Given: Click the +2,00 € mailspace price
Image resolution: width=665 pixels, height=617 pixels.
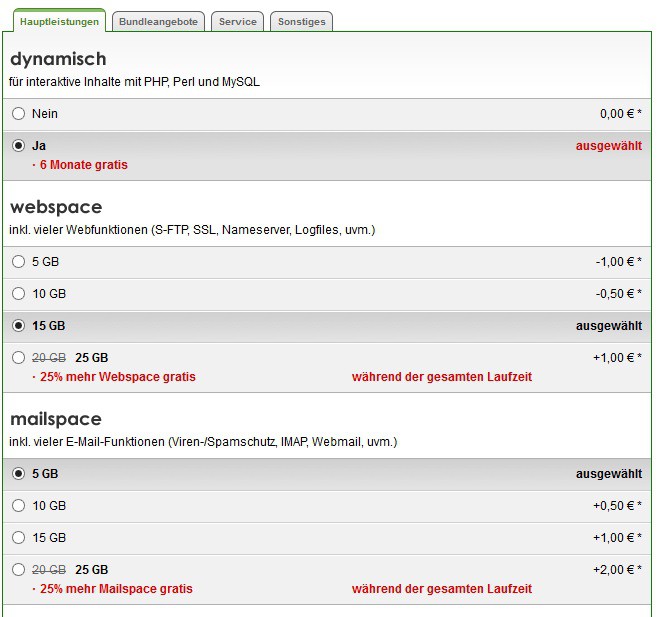Looking at the screenshot, I should pyautogui.click(x=617, y=570).
